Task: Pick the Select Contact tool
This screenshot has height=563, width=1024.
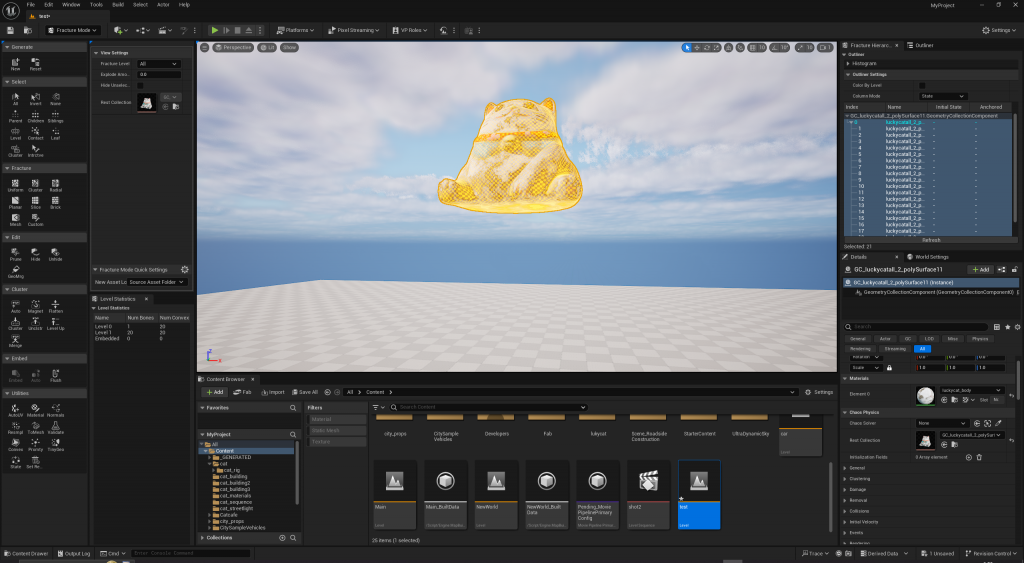Action: [x=35, y=133]
